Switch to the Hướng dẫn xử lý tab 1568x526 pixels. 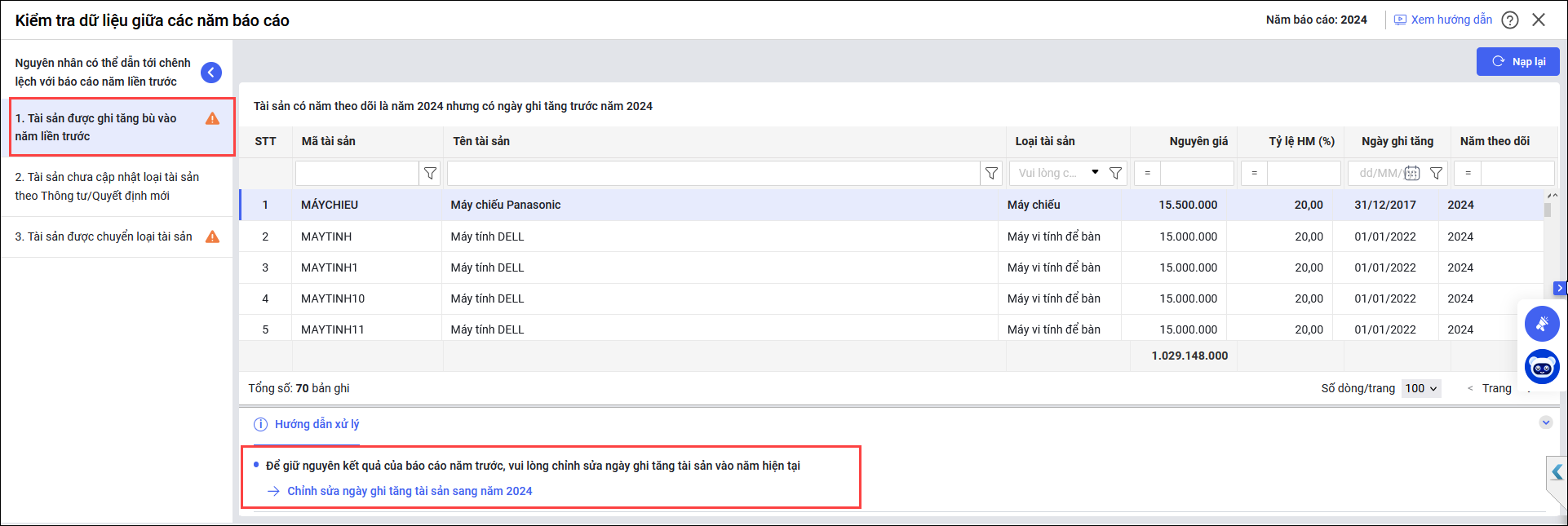coord(316,424)
